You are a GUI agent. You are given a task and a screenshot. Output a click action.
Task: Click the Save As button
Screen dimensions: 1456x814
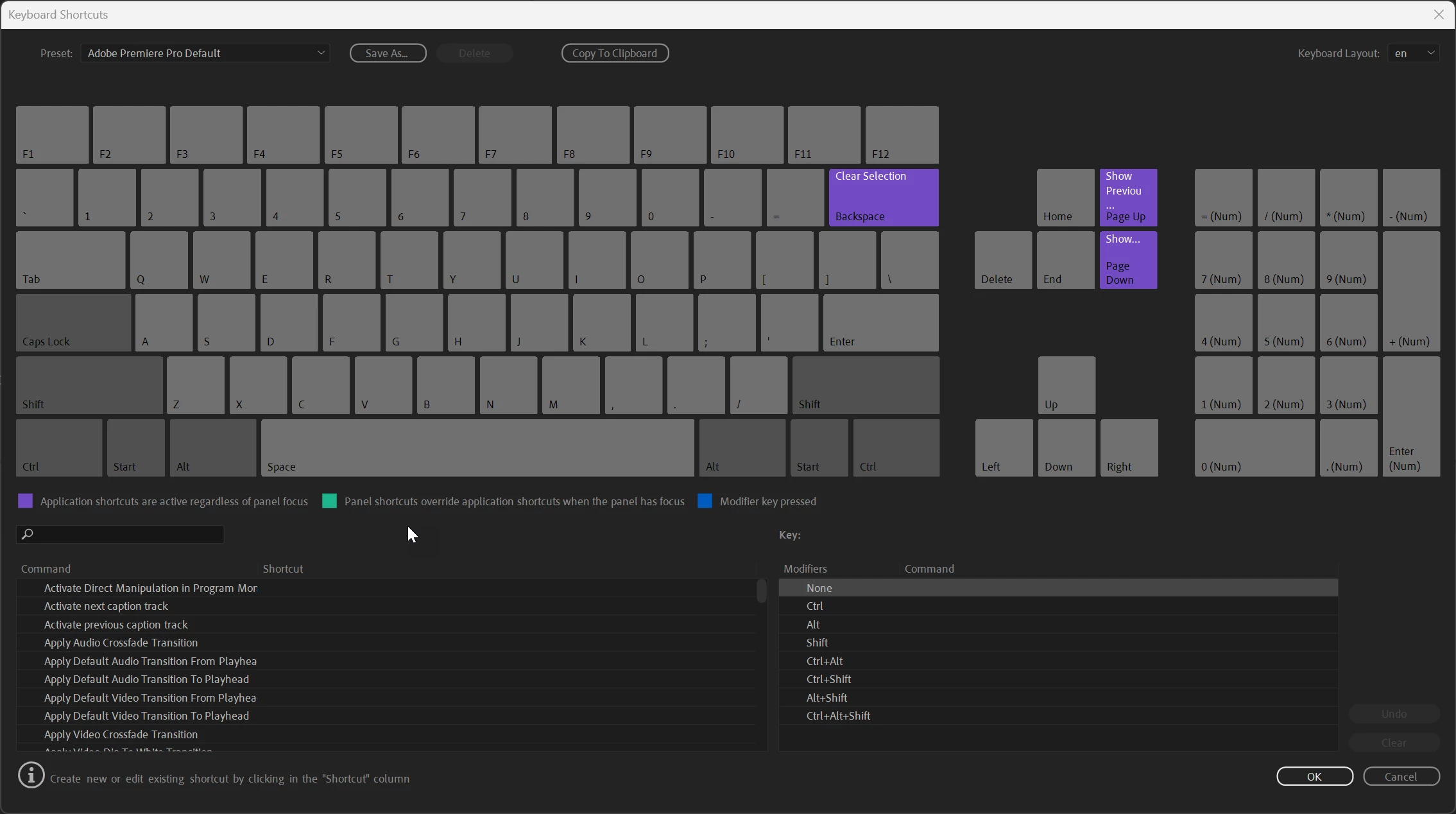click(388, 53)
